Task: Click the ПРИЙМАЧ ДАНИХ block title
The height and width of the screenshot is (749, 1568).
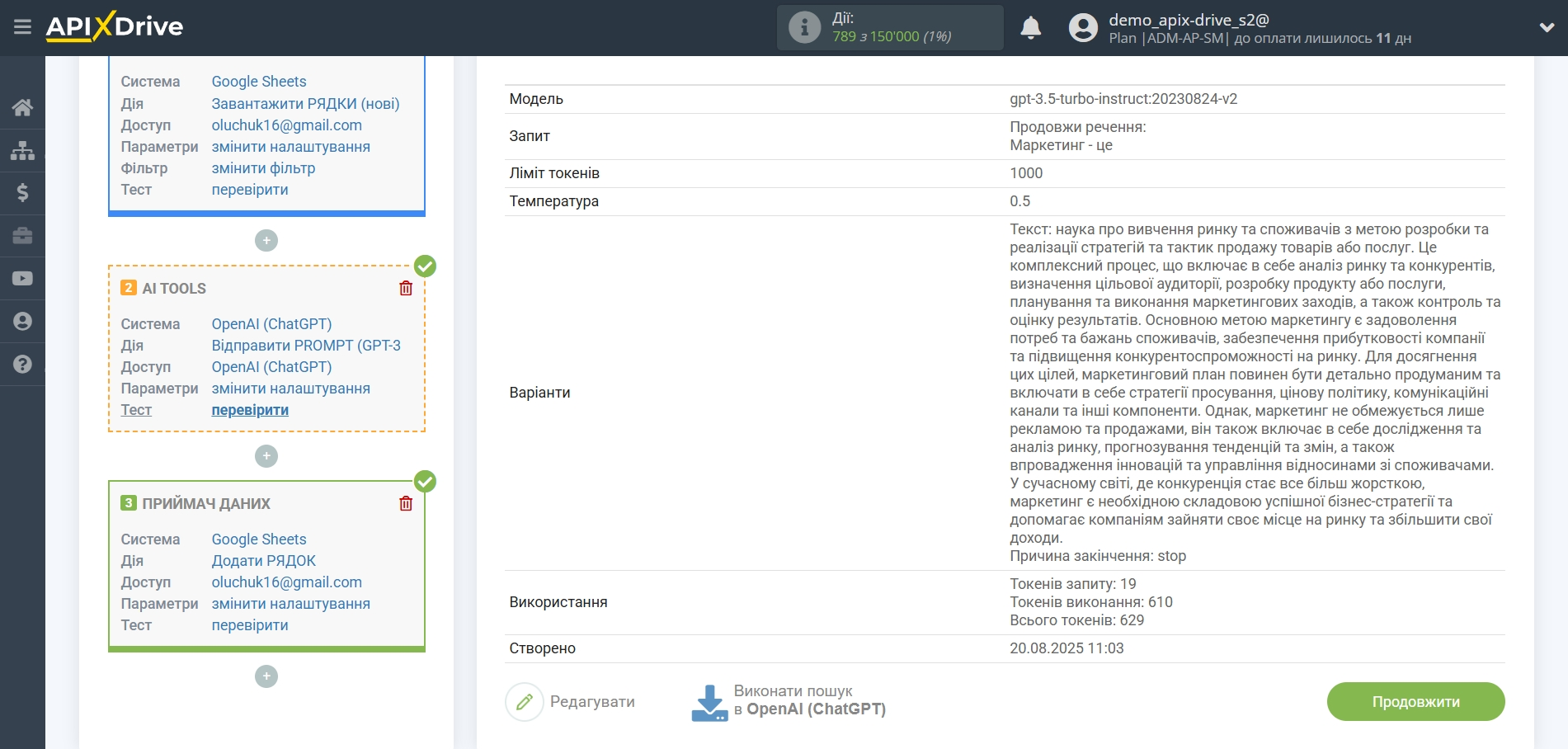Action: tap(206, 504)
